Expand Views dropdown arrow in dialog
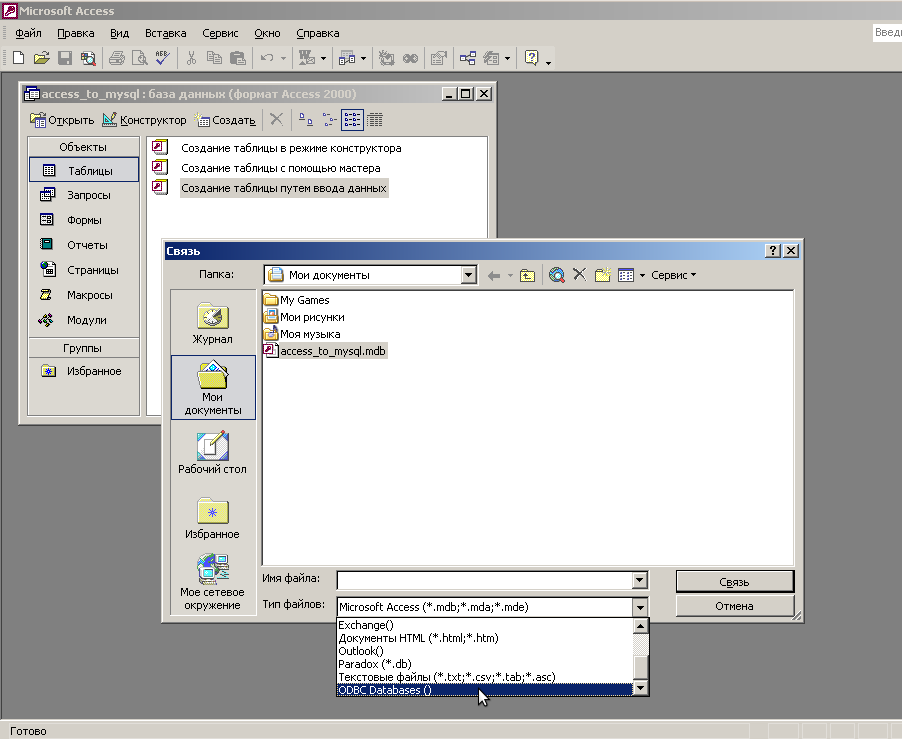 tap(642, 275)
